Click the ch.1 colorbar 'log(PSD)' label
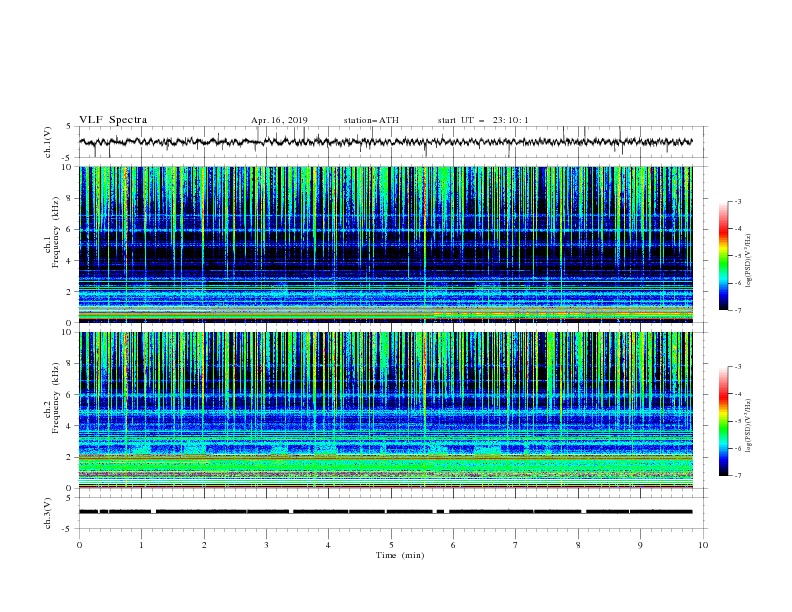The width and height of the screenshot is (792, 612). tap(749, 261)
